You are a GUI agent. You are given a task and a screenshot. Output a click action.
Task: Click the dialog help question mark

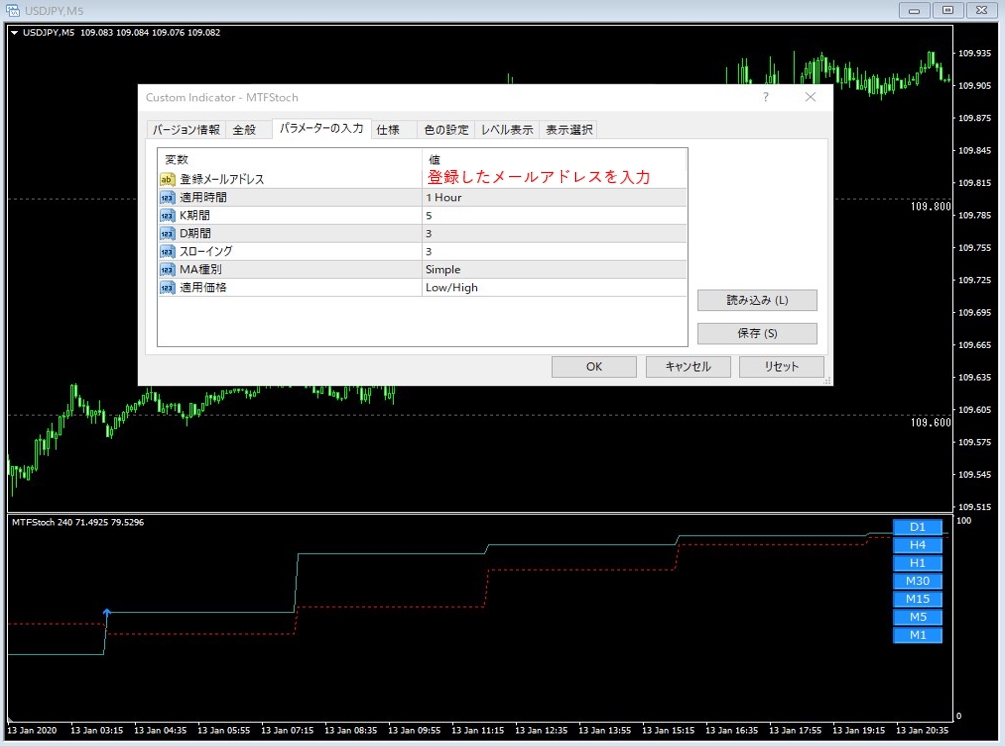tap(765, 97)
